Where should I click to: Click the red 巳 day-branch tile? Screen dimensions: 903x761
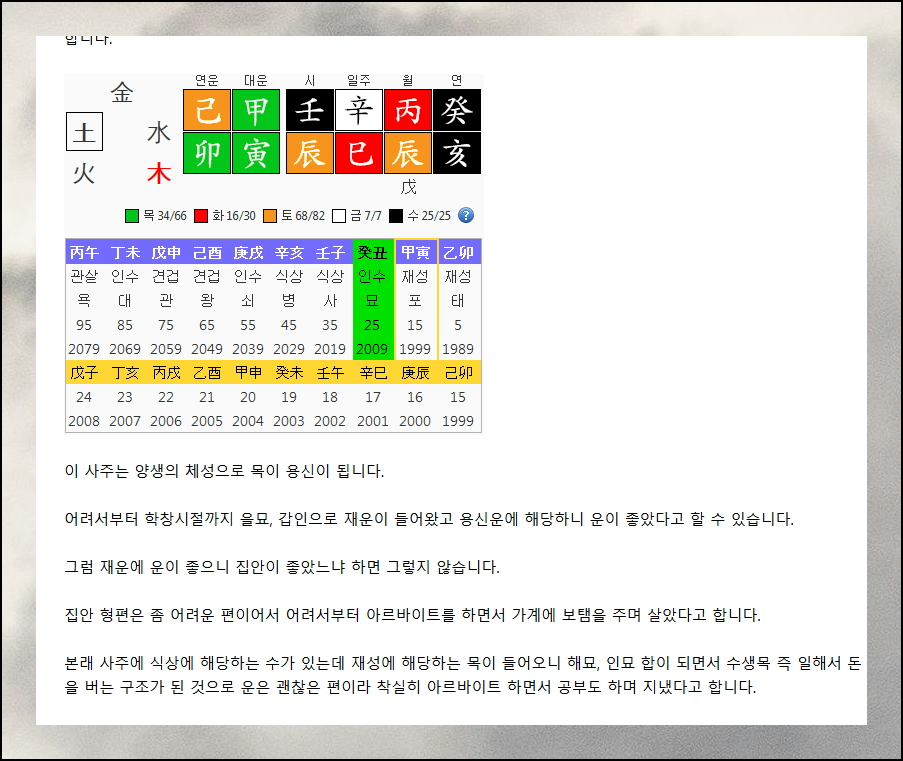click(359, 153)
